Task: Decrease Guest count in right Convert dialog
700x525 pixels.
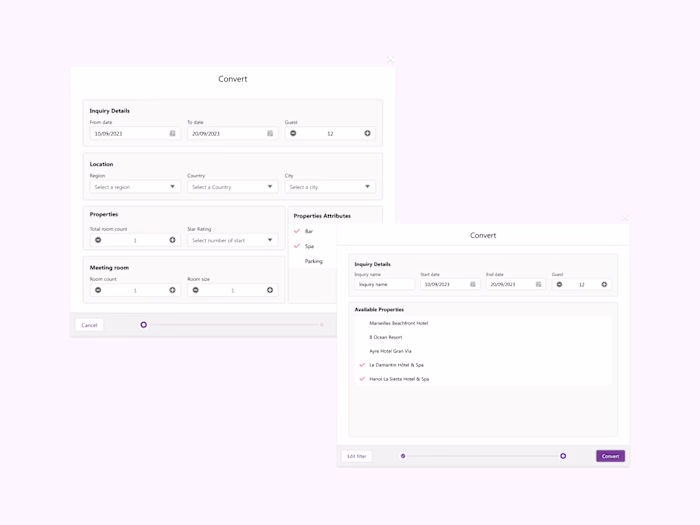Action: (559, 284)
